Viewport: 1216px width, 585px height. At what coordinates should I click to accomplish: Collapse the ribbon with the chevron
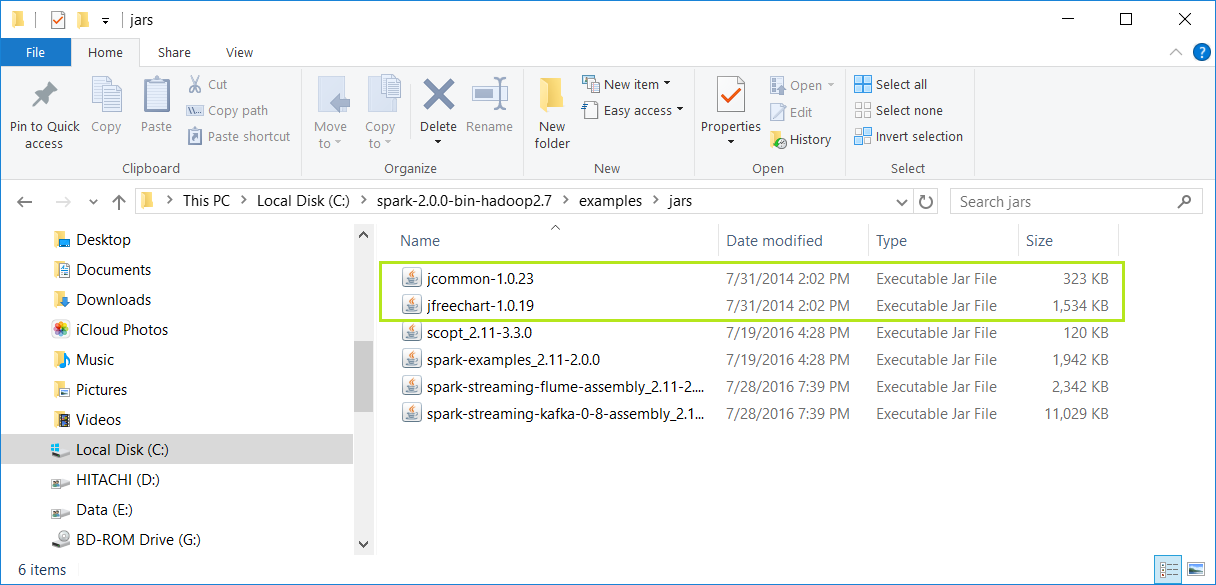1175,52
